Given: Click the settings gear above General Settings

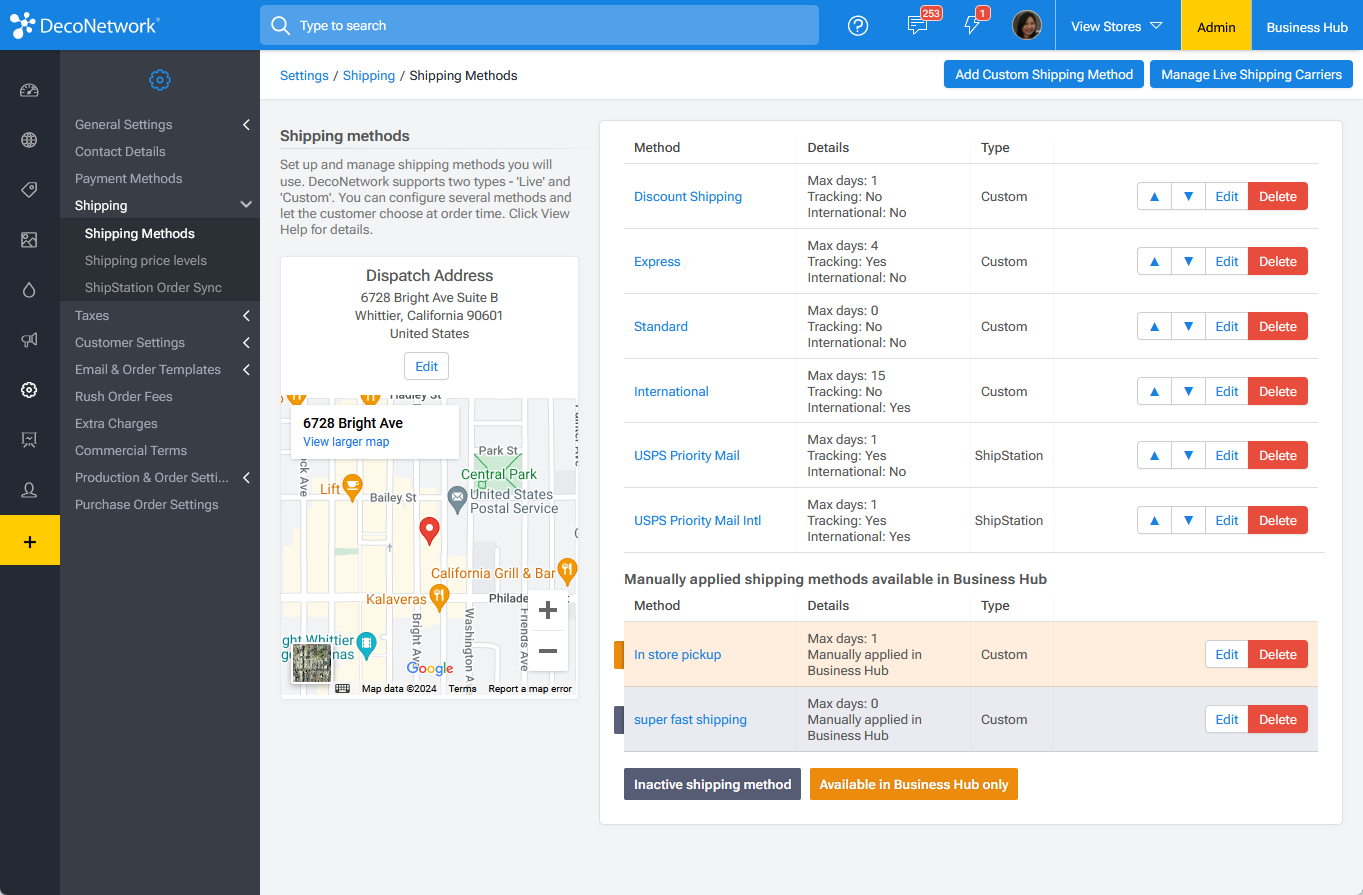Looking at the screenshot, I should [160, 80].
